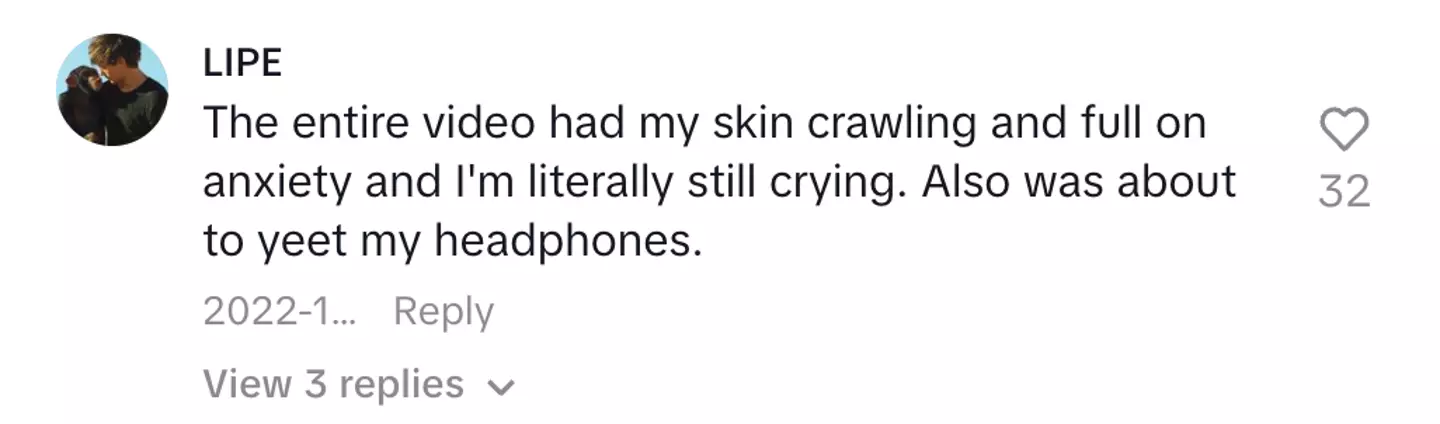Select the circular avatar next to LIPE
This screenshot has height=424, width=1440.
[112, 90]
